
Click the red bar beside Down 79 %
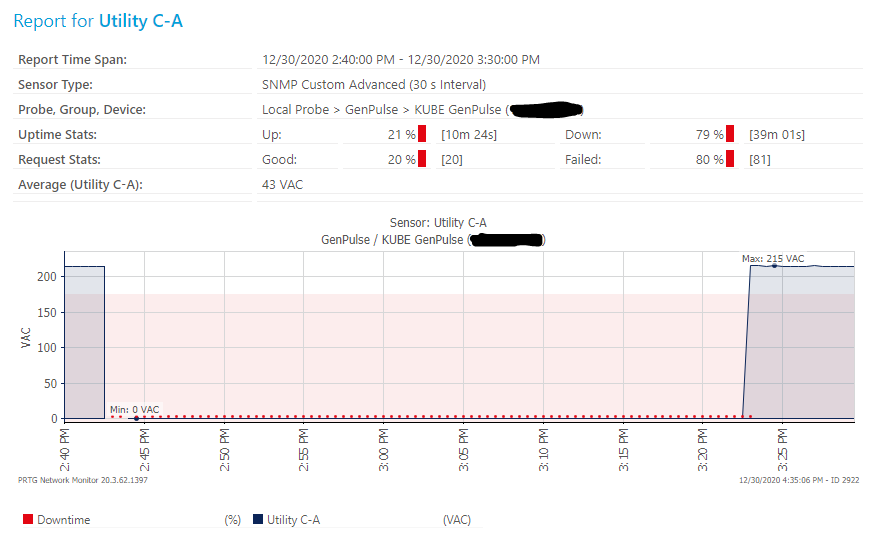coord(730,135)
